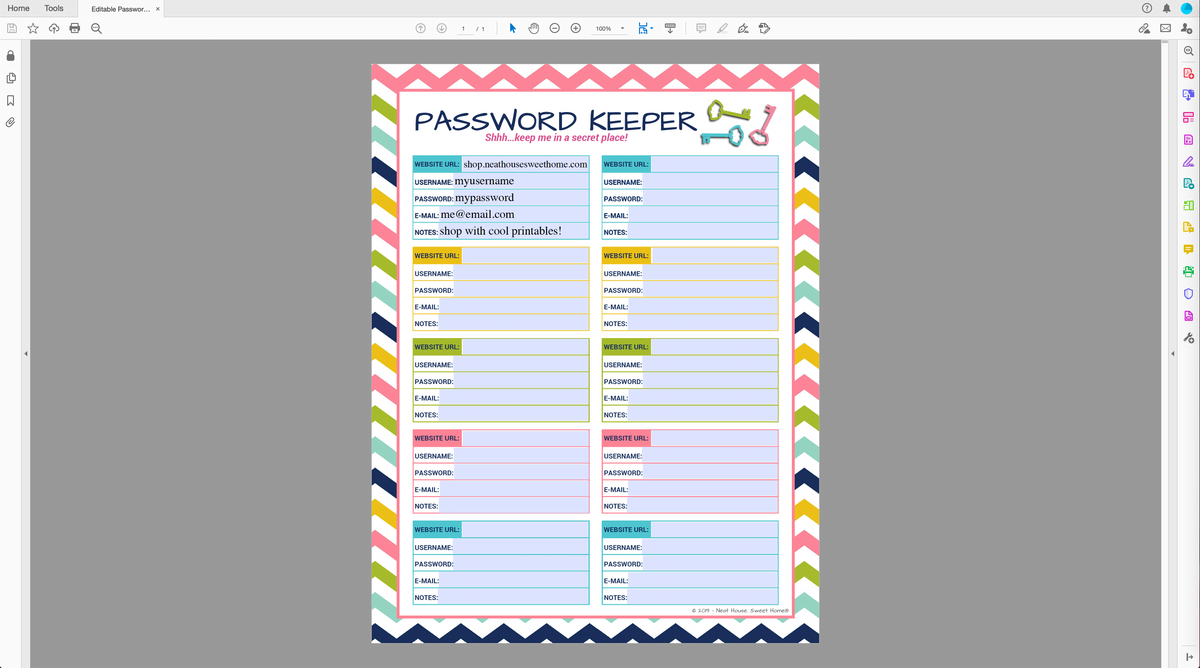Select the Hand tool in the toolbar
Image resolution: width=1200 pixels, height=668 pixels.
(533, 27)
